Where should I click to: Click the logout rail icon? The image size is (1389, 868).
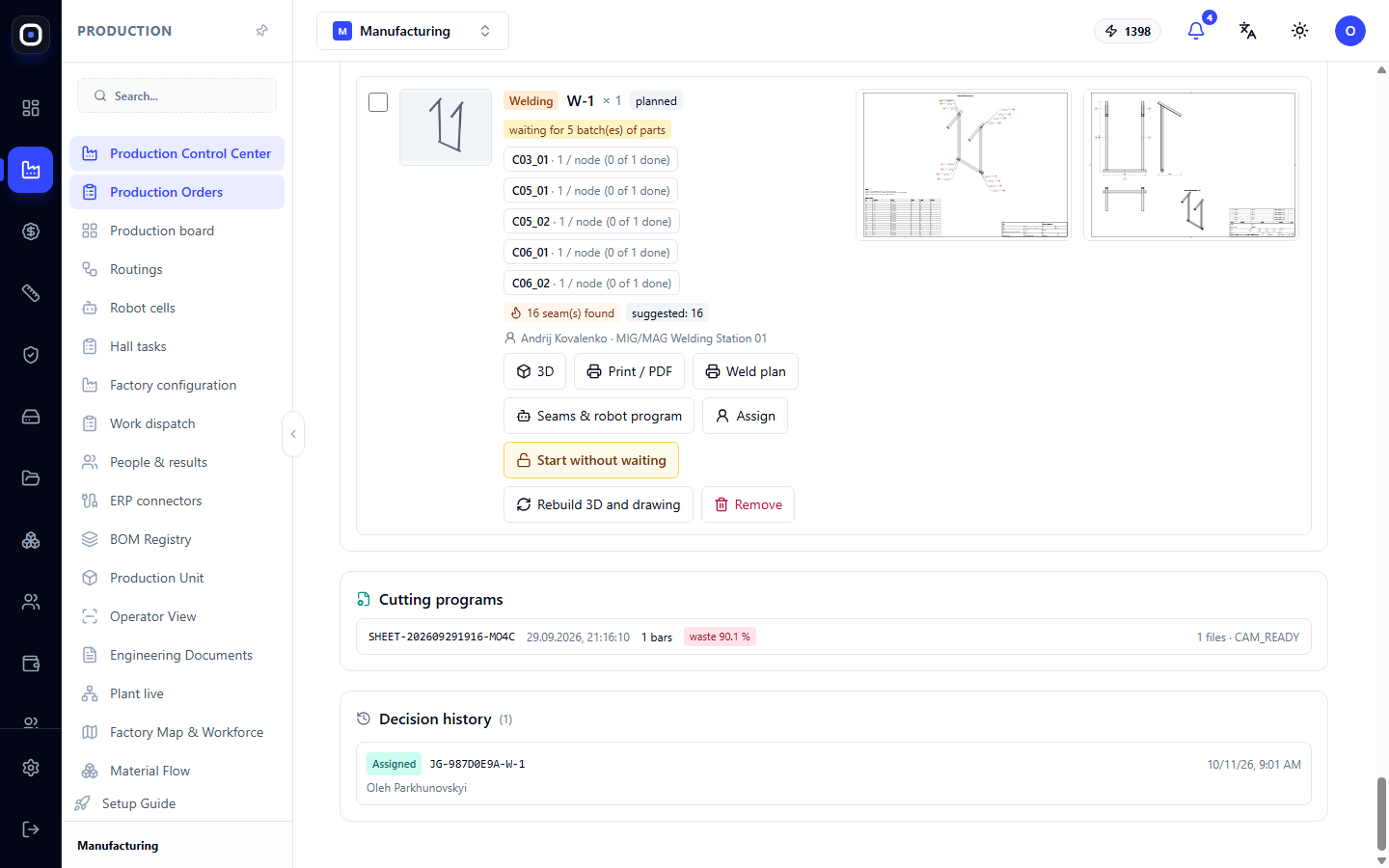click(31, 829)
